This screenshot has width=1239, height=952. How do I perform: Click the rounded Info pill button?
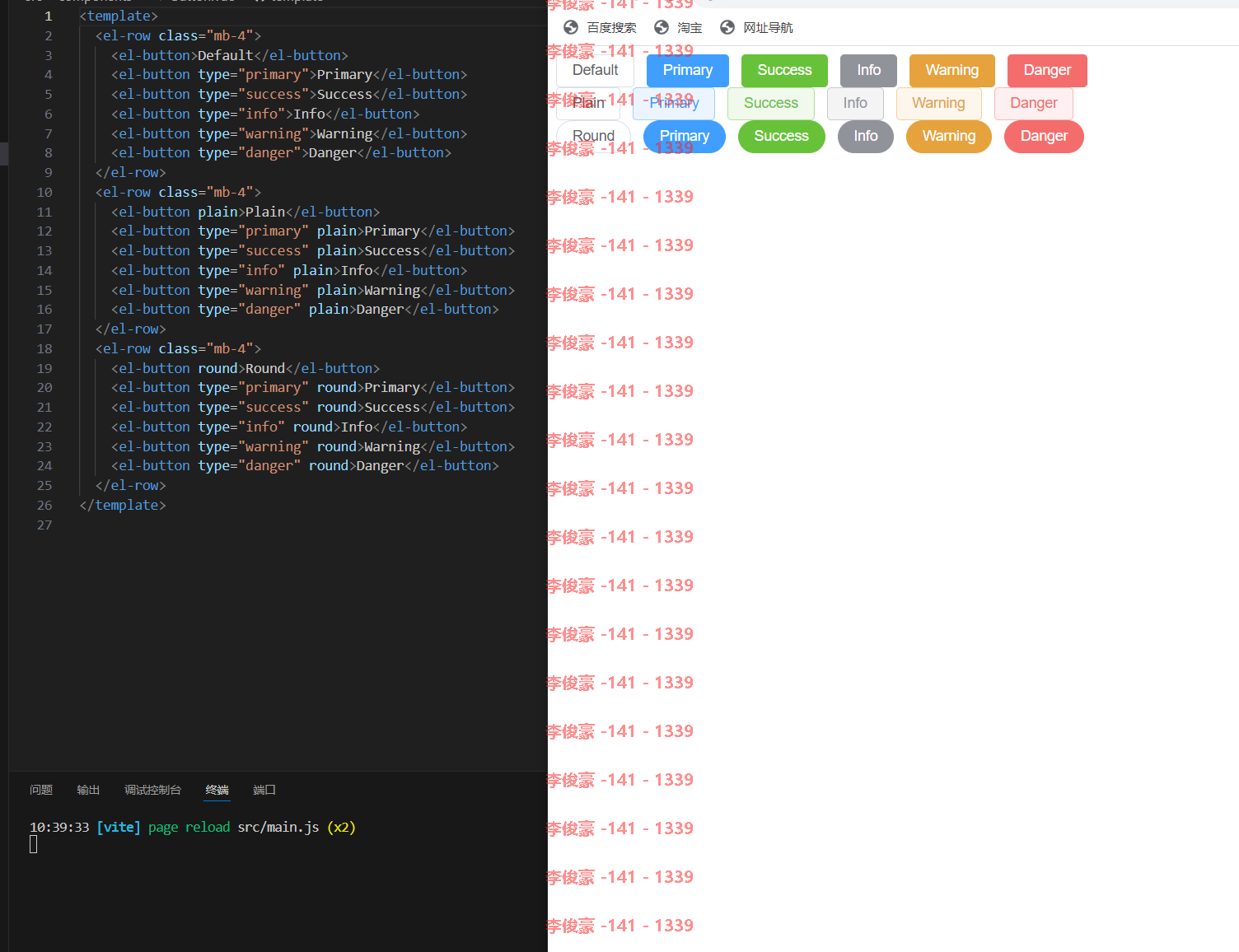pos(866,136)
